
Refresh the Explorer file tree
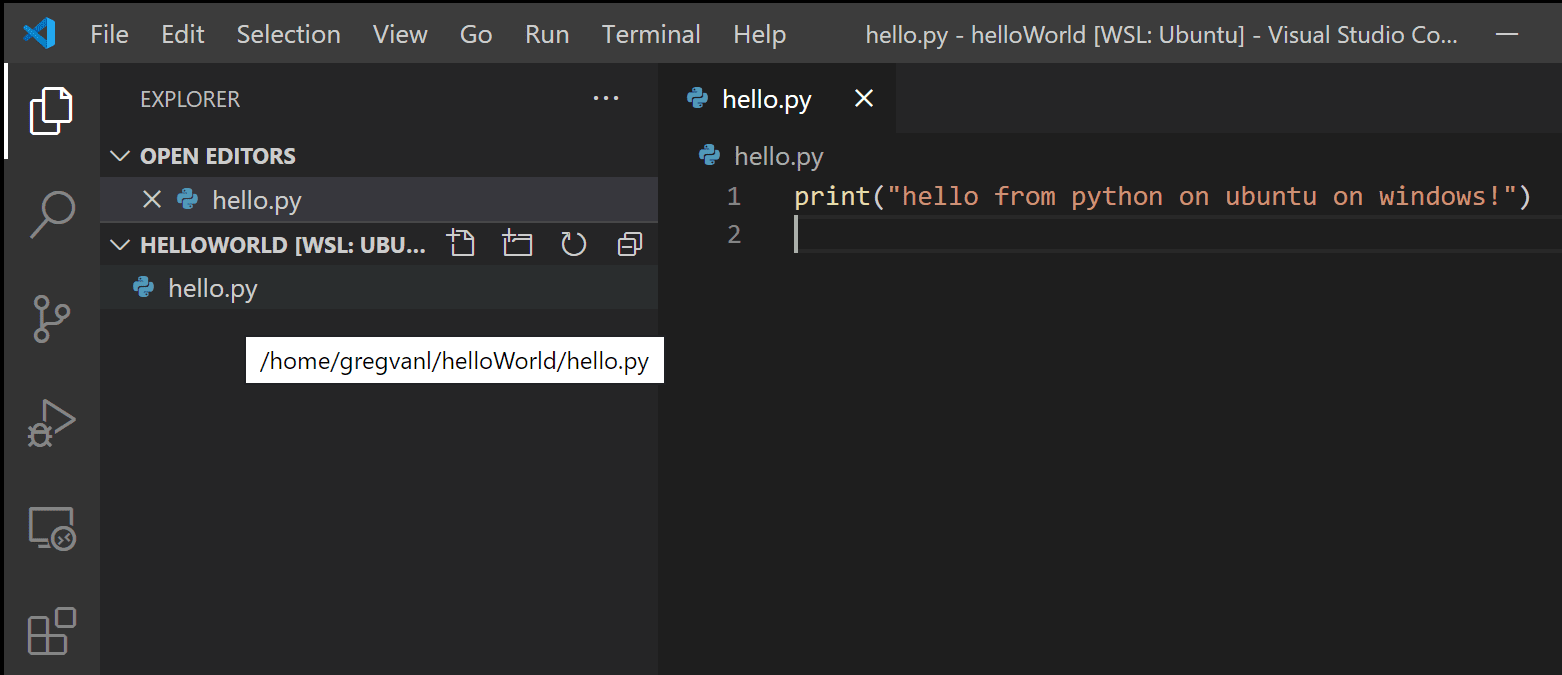pos(573,243)
